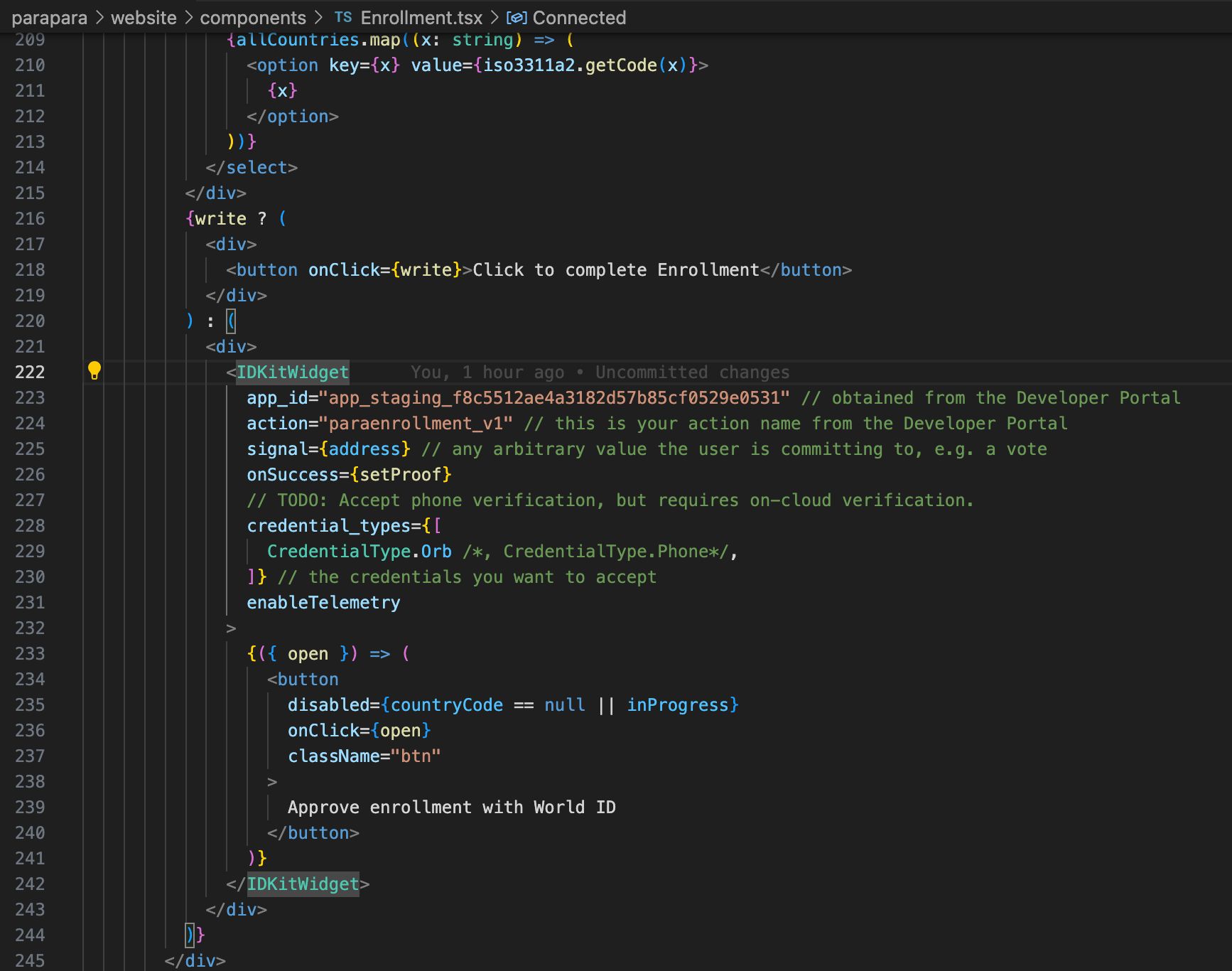Click the className "btn" string
This screenshot has width=1232, height=971.
tap(416, 756)
